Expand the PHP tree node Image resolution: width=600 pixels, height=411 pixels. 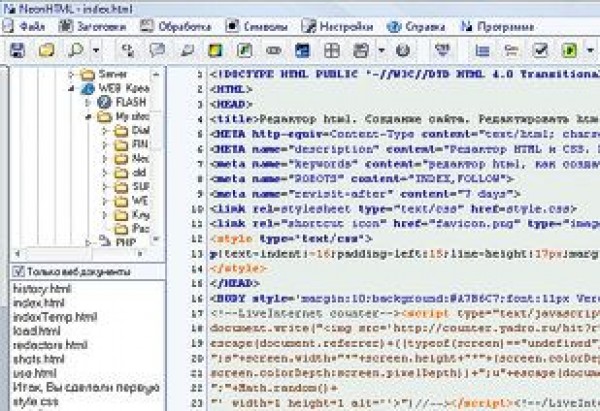coord(88,242)
